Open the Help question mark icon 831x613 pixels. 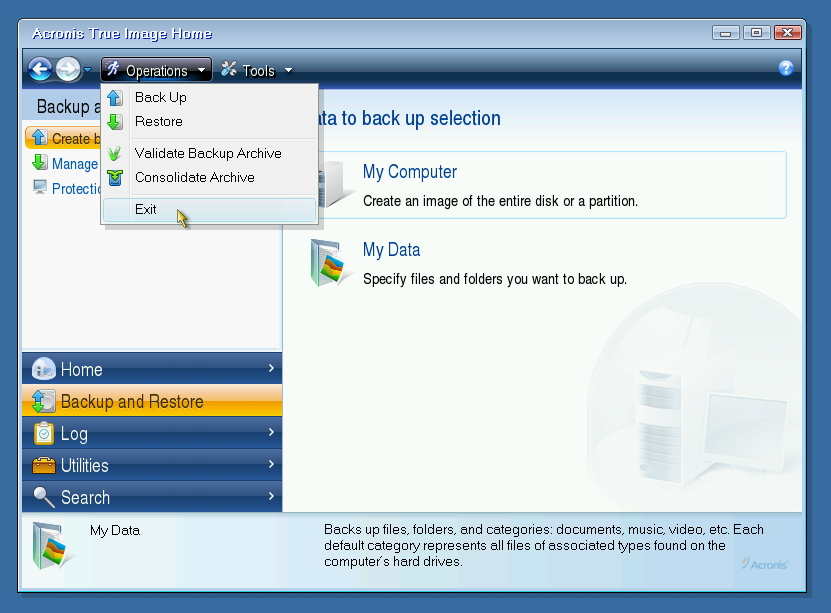[x=786, y=68]
